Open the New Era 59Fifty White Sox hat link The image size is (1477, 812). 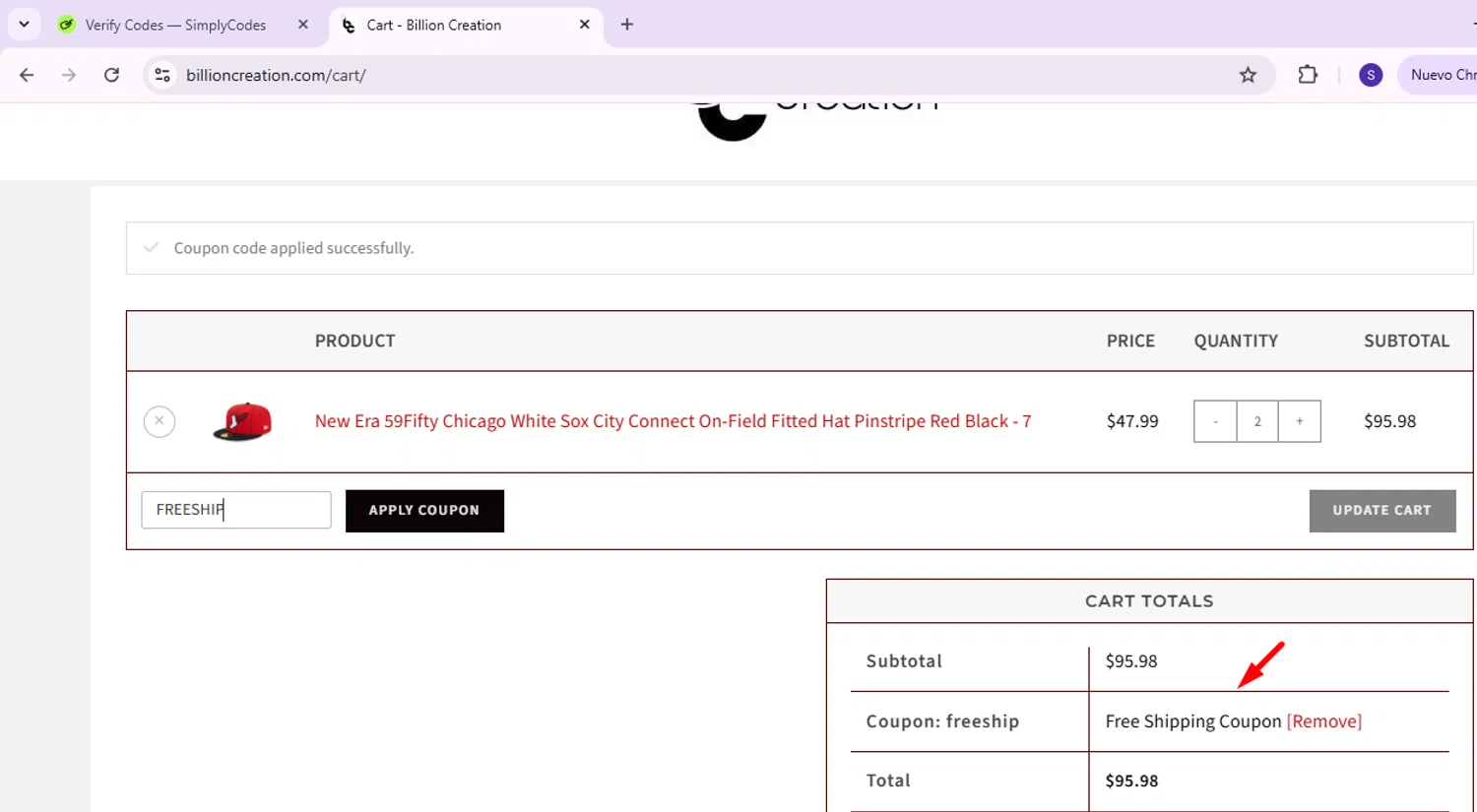pyautogui.click(x=673, y=421)
